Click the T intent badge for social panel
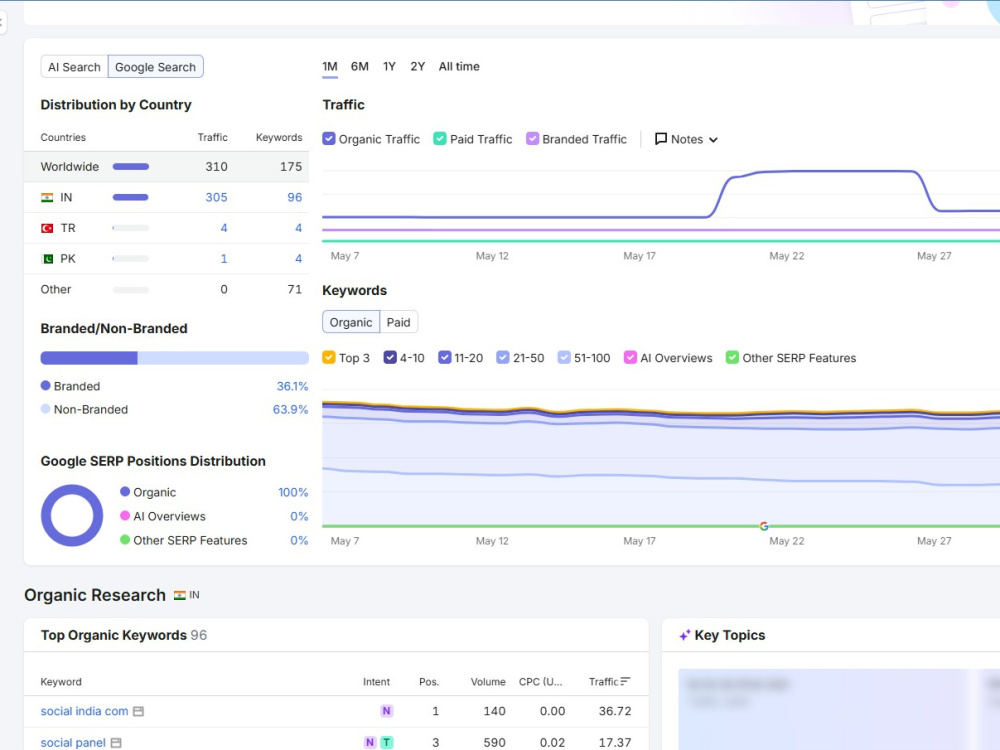The image size is (1000, 750). pyautogui.click(x=386, y=742)
